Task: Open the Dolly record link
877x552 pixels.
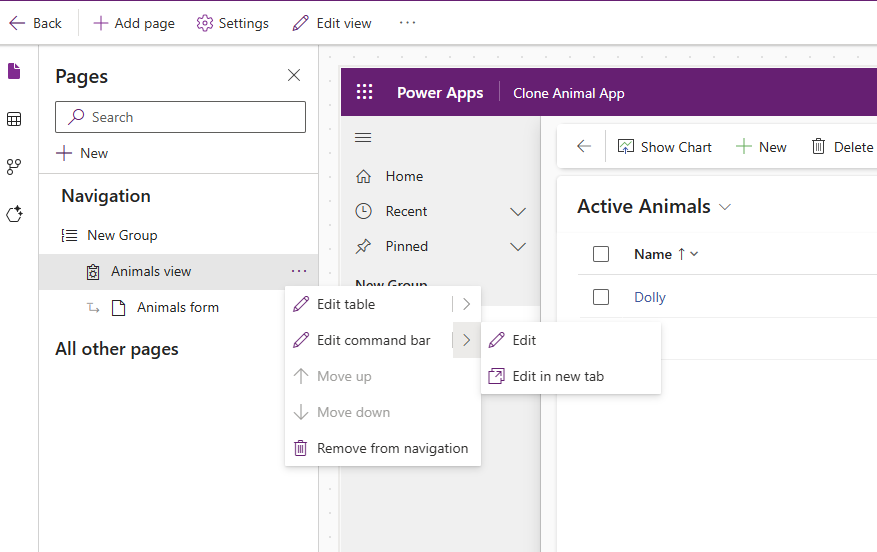Action: point(649,297)
